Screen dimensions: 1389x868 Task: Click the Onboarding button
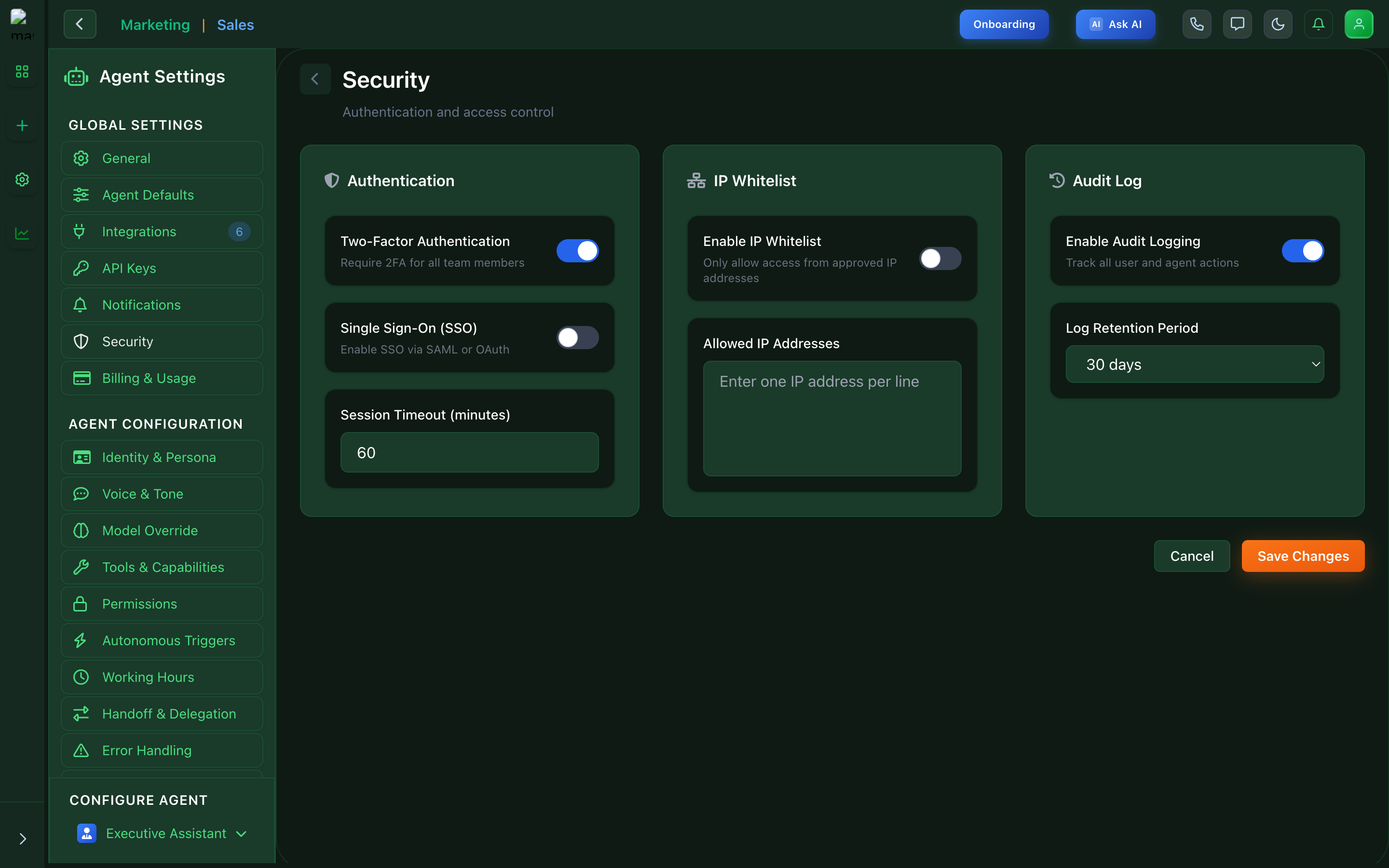[x=1004, y=24]
